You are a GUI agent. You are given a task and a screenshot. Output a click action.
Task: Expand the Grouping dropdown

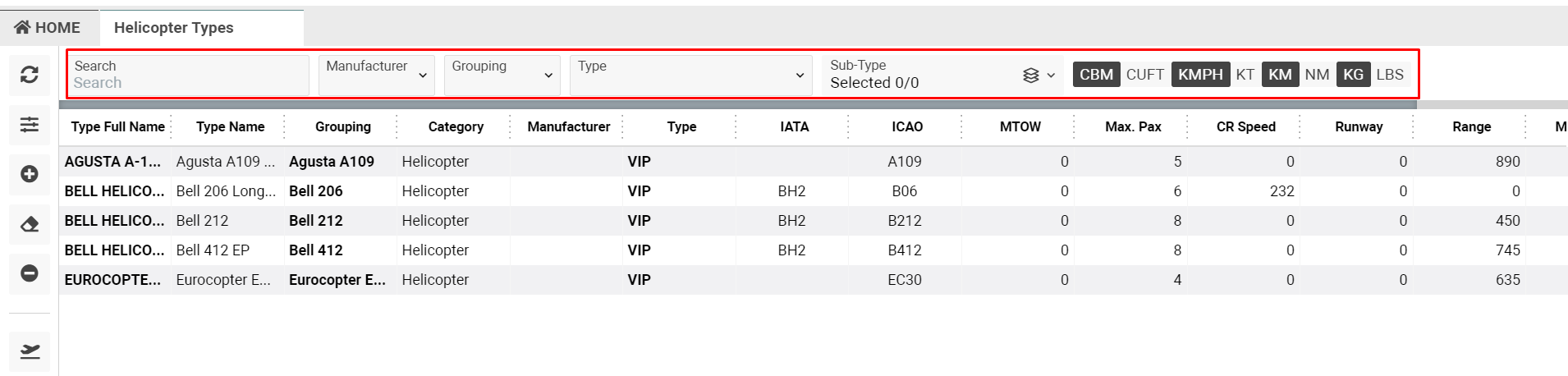(x=502, y=75)
